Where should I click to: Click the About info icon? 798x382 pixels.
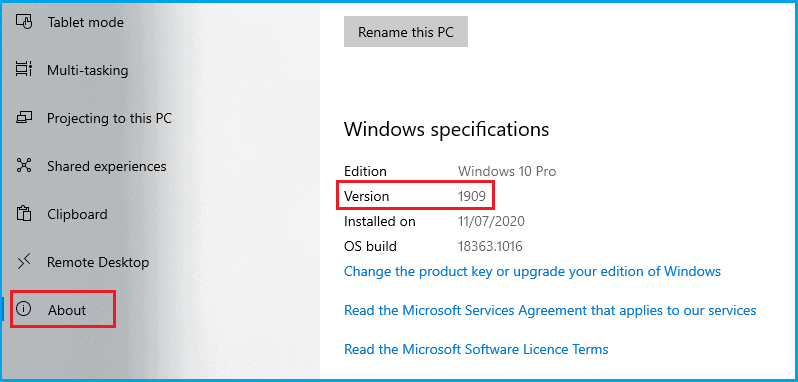pos(24,309)
